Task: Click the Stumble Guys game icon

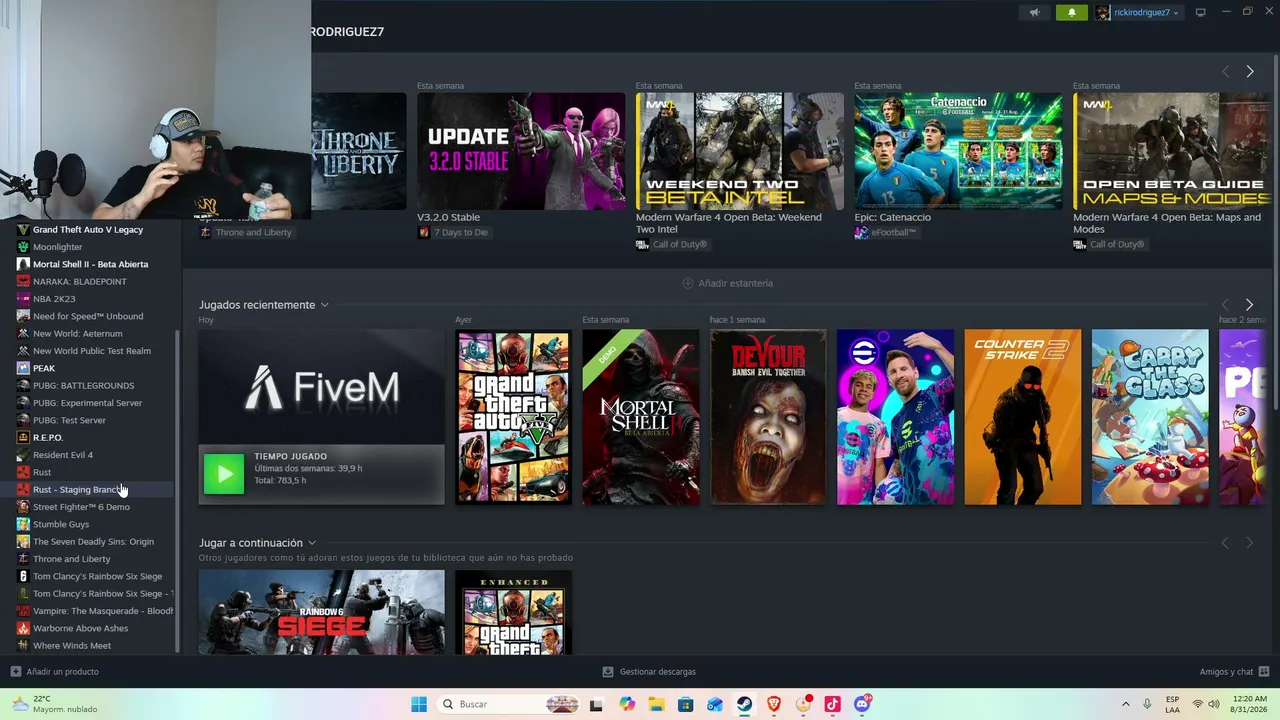Action: (x=23, y=524)
